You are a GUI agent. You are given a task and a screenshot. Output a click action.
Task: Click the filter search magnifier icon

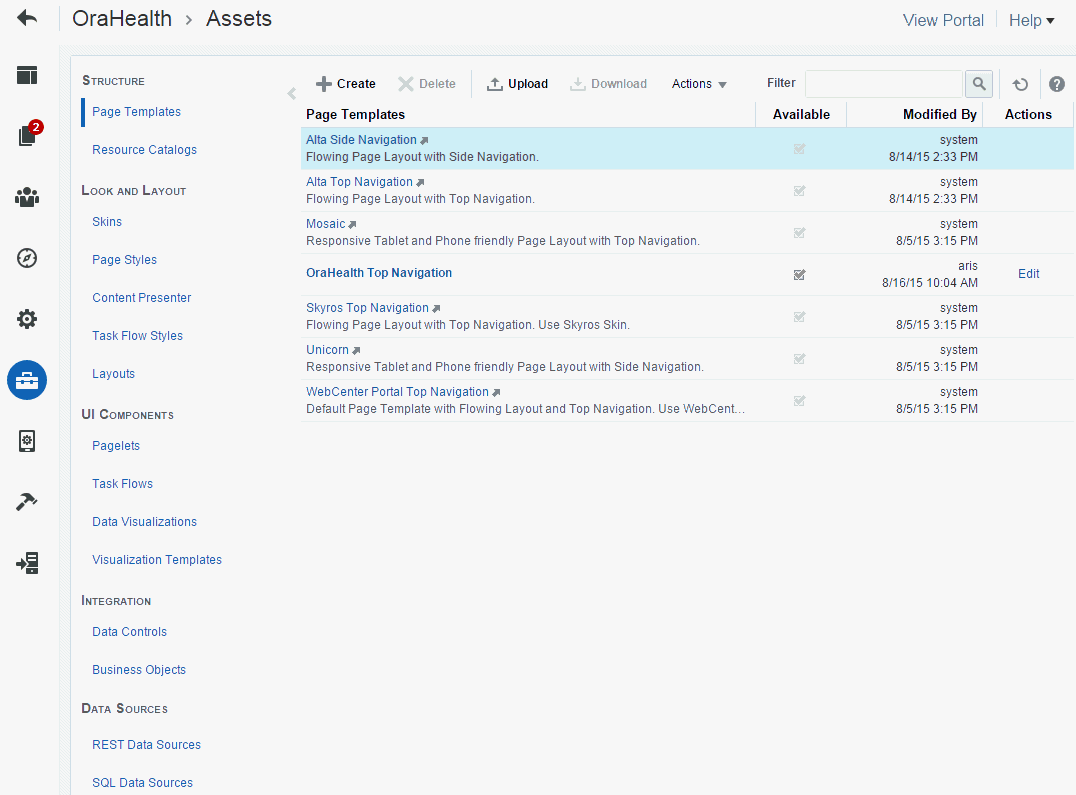[x=979, y=84]
